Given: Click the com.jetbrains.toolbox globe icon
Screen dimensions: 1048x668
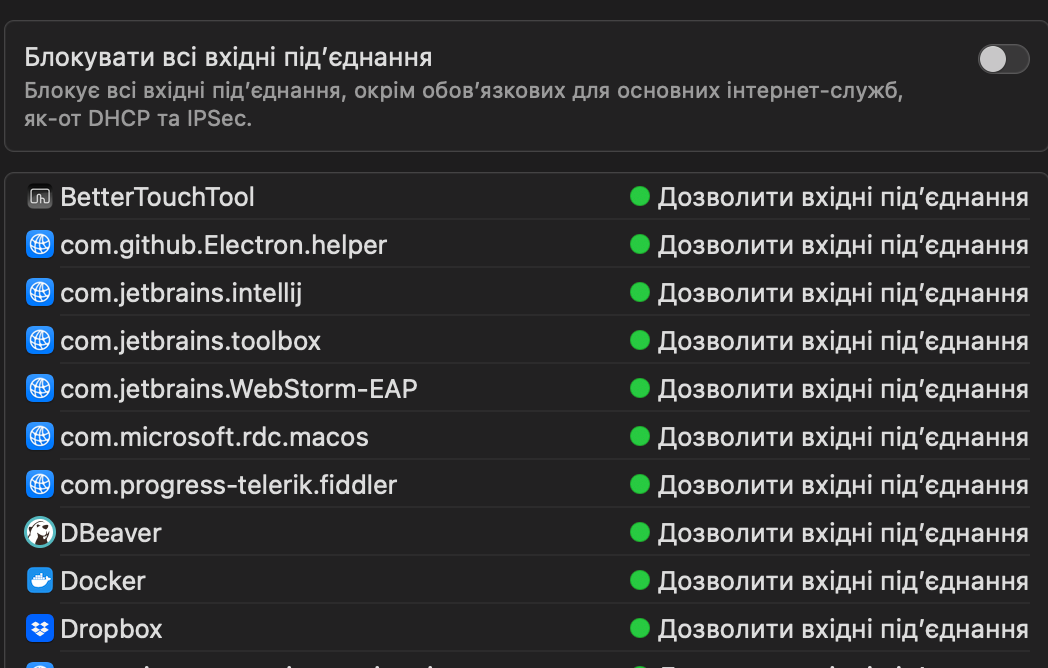Looking at the screenshot, I should pyautogui.click(x=39, y=341).
